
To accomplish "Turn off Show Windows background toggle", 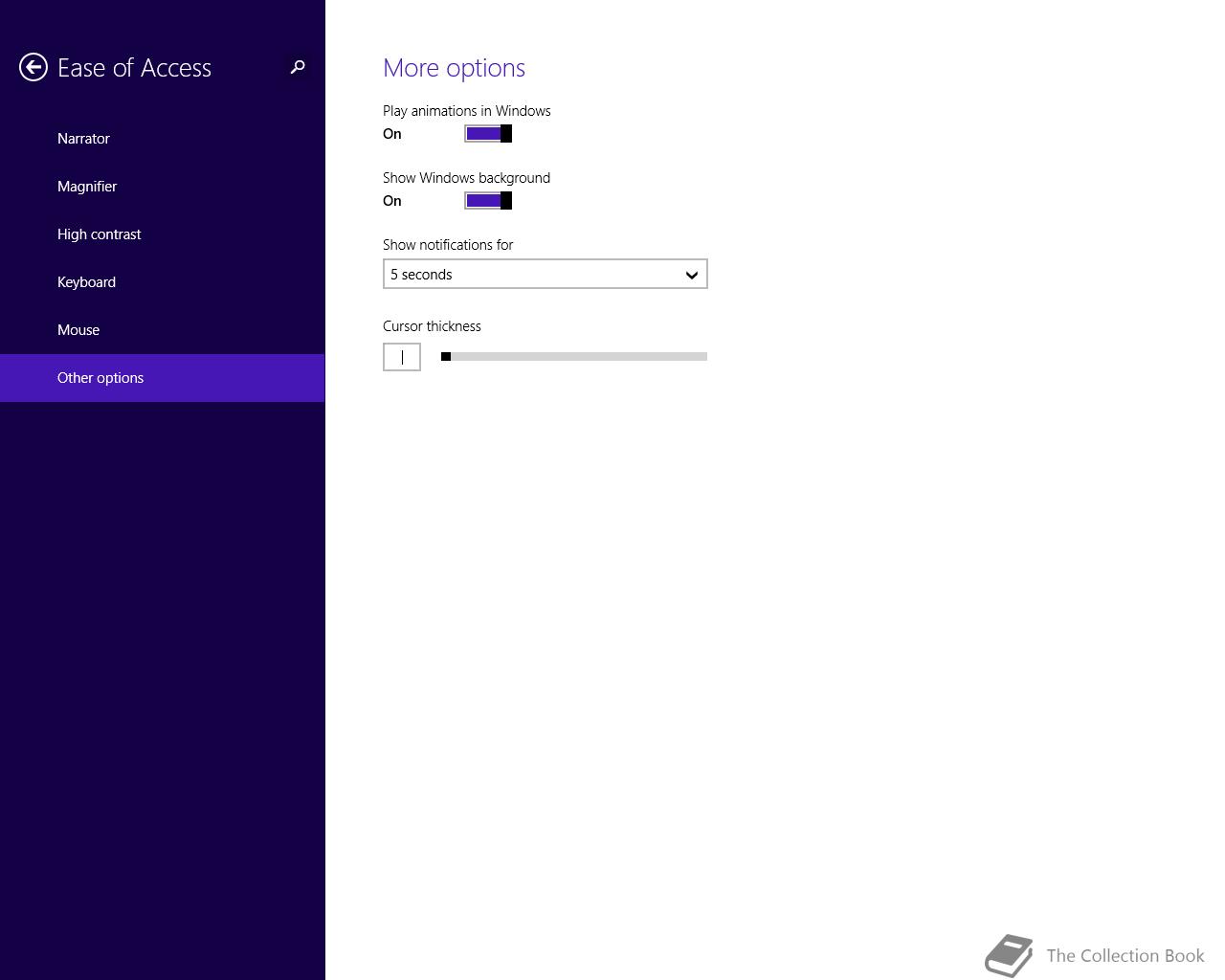I will (x=488, y=201).
